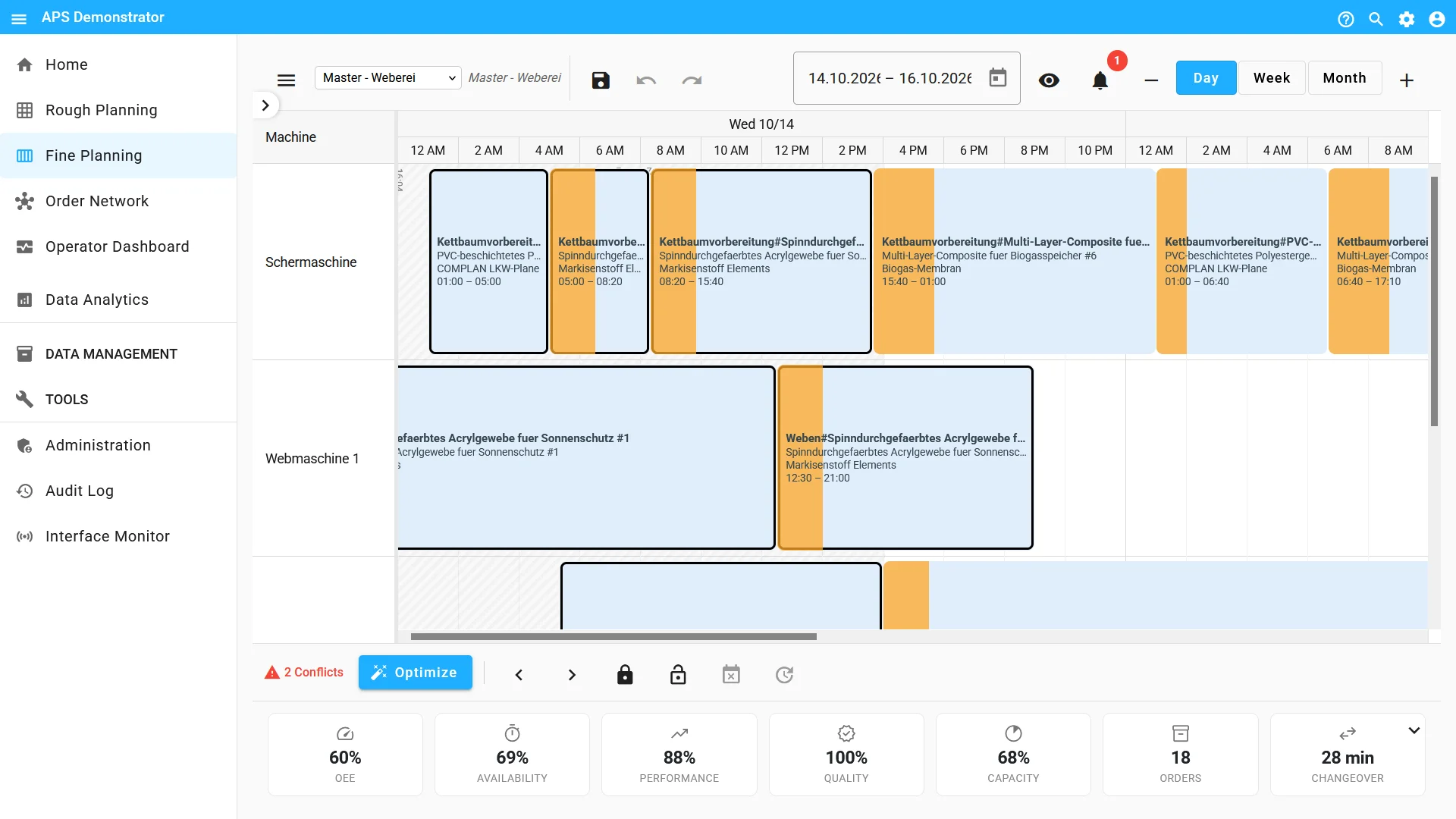1456x819 pixels.
Task: Open the CAPACITY 68% KPI card
Action: [x=1013, y=755]
